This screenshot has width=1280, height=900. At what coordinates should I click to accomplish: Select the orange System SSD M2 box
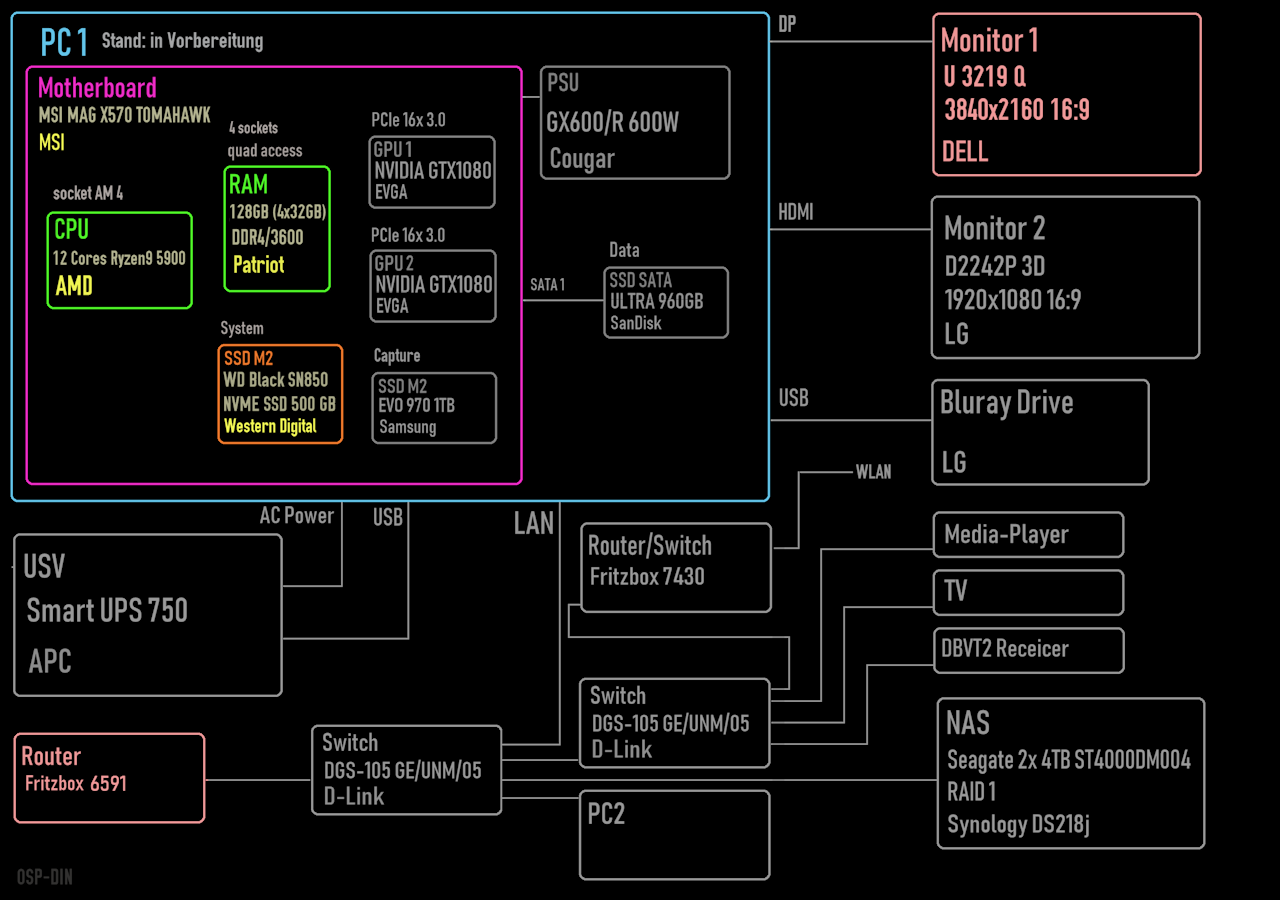280,394
